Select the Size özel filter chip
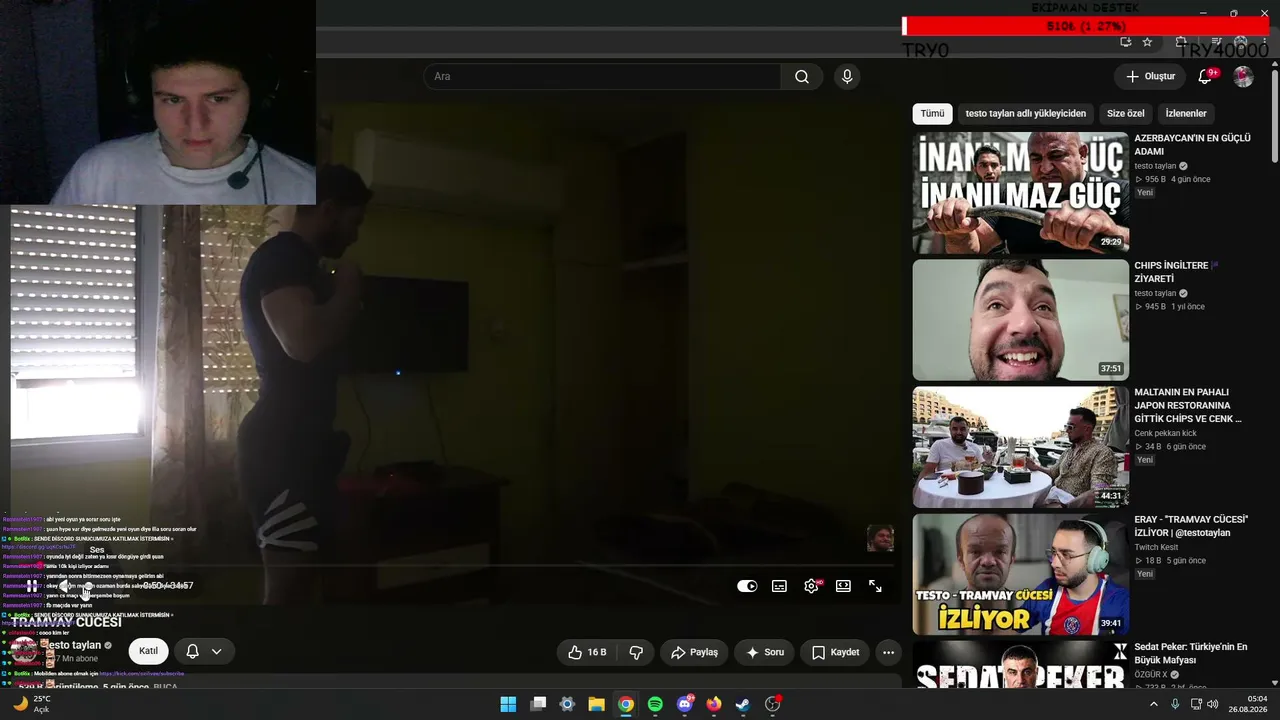The image size is (1280, 720). point(1125,114)
